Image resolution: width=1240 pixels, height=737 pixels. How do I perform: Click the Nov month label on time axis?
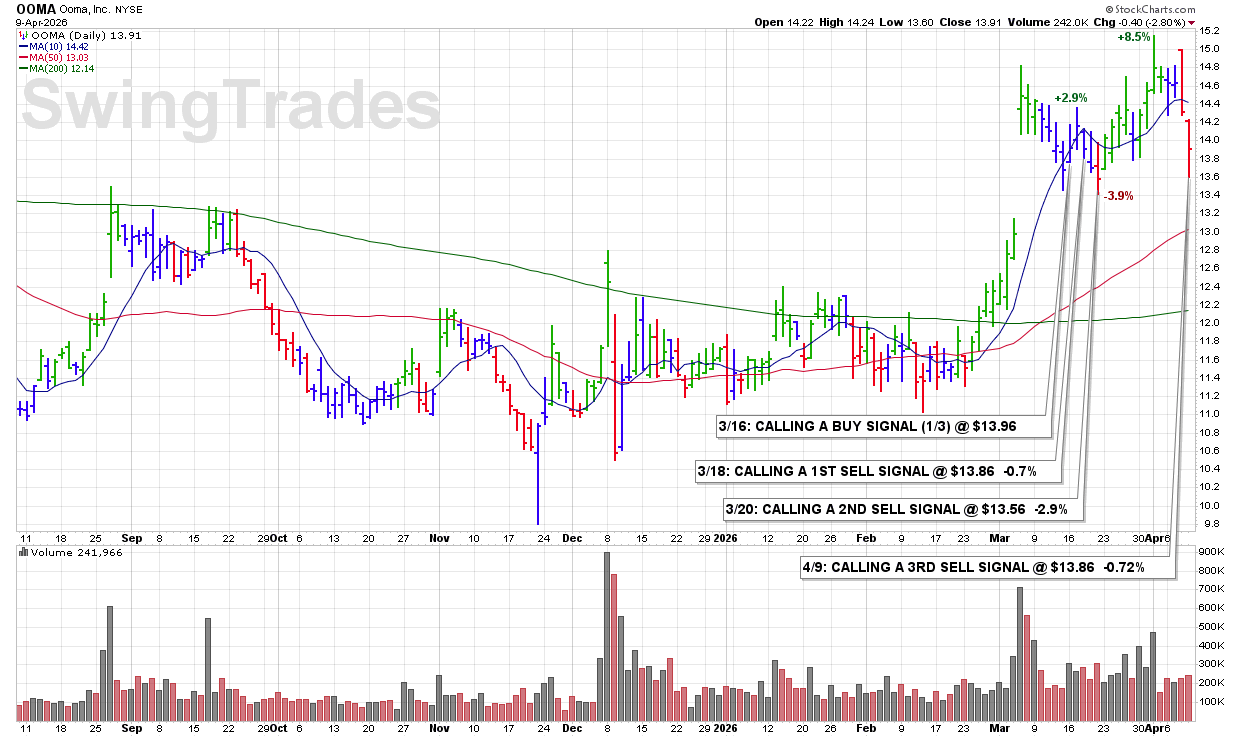(x=439, y=537)
